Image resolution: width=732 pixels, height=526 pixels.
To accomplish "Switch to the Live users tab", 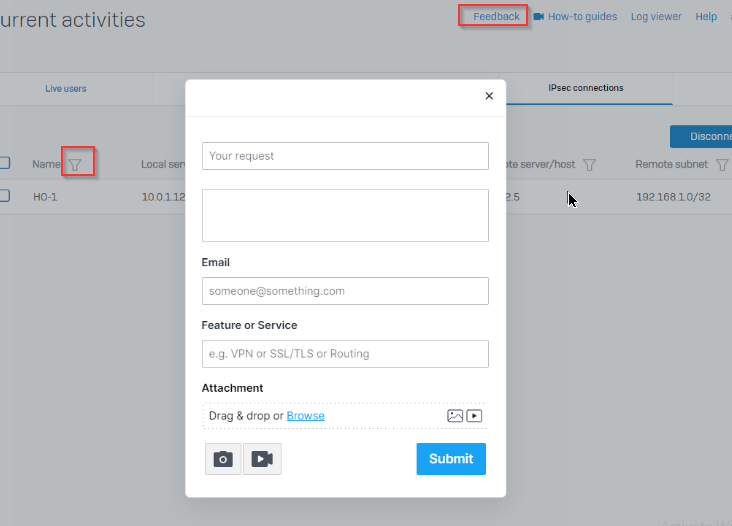I will click(x=66, y=89).
